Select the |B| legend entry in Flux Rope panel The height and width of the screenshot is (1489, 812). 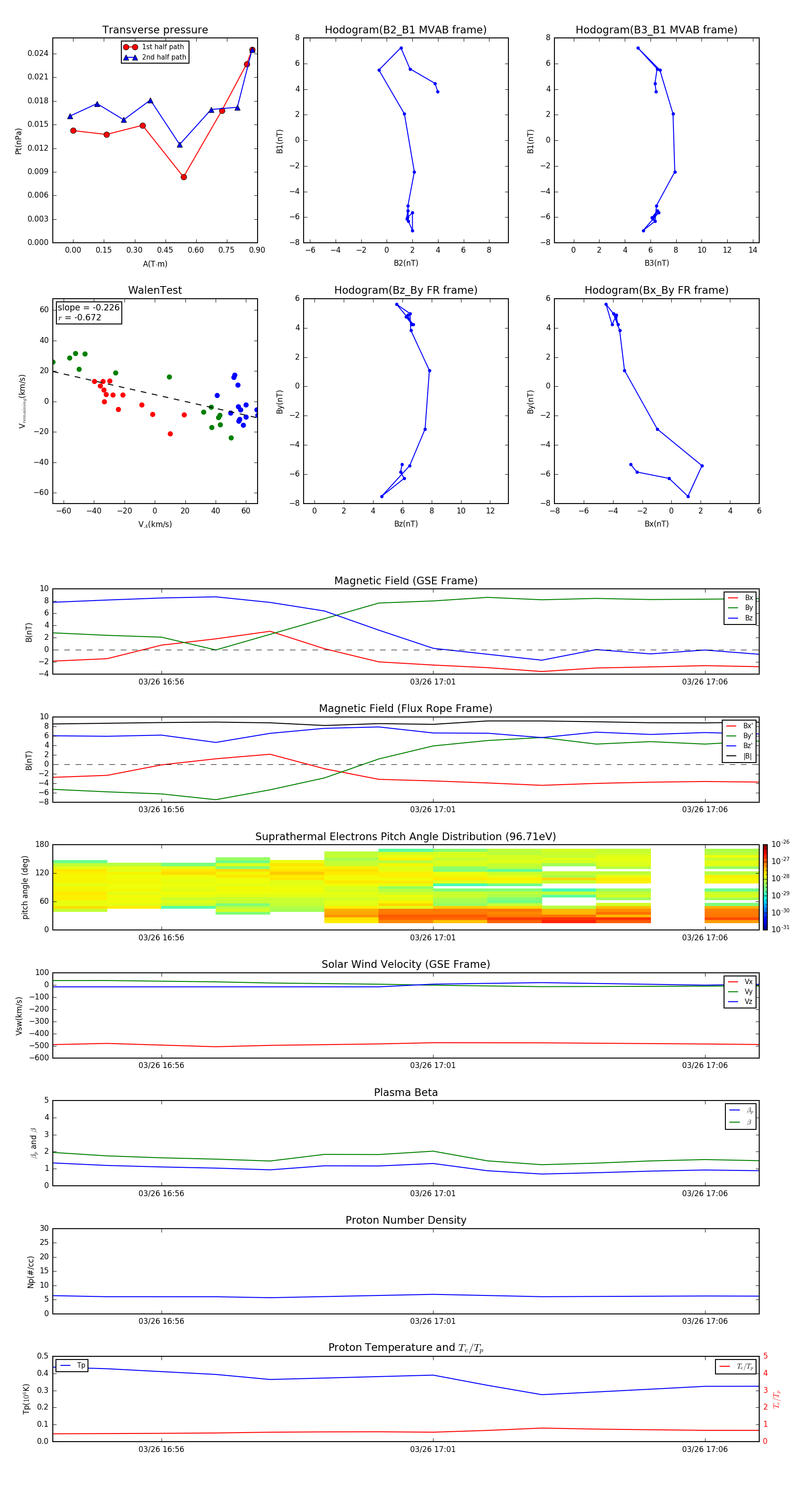tap(739, 756)
